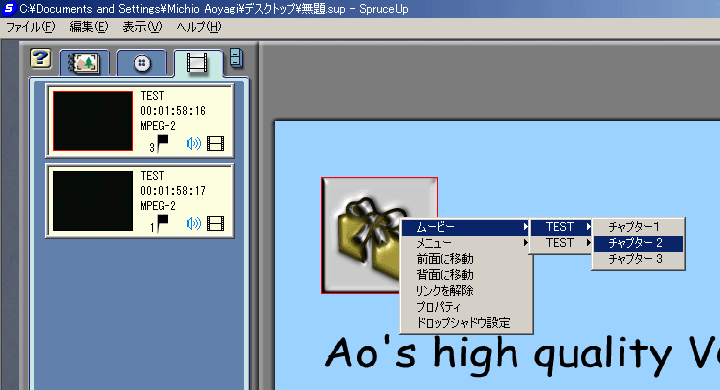Screen dimensions: 720x390
Task: Expand the ムービー submenu in context menu
Action: pyautogui.click(x=466, y=227)
